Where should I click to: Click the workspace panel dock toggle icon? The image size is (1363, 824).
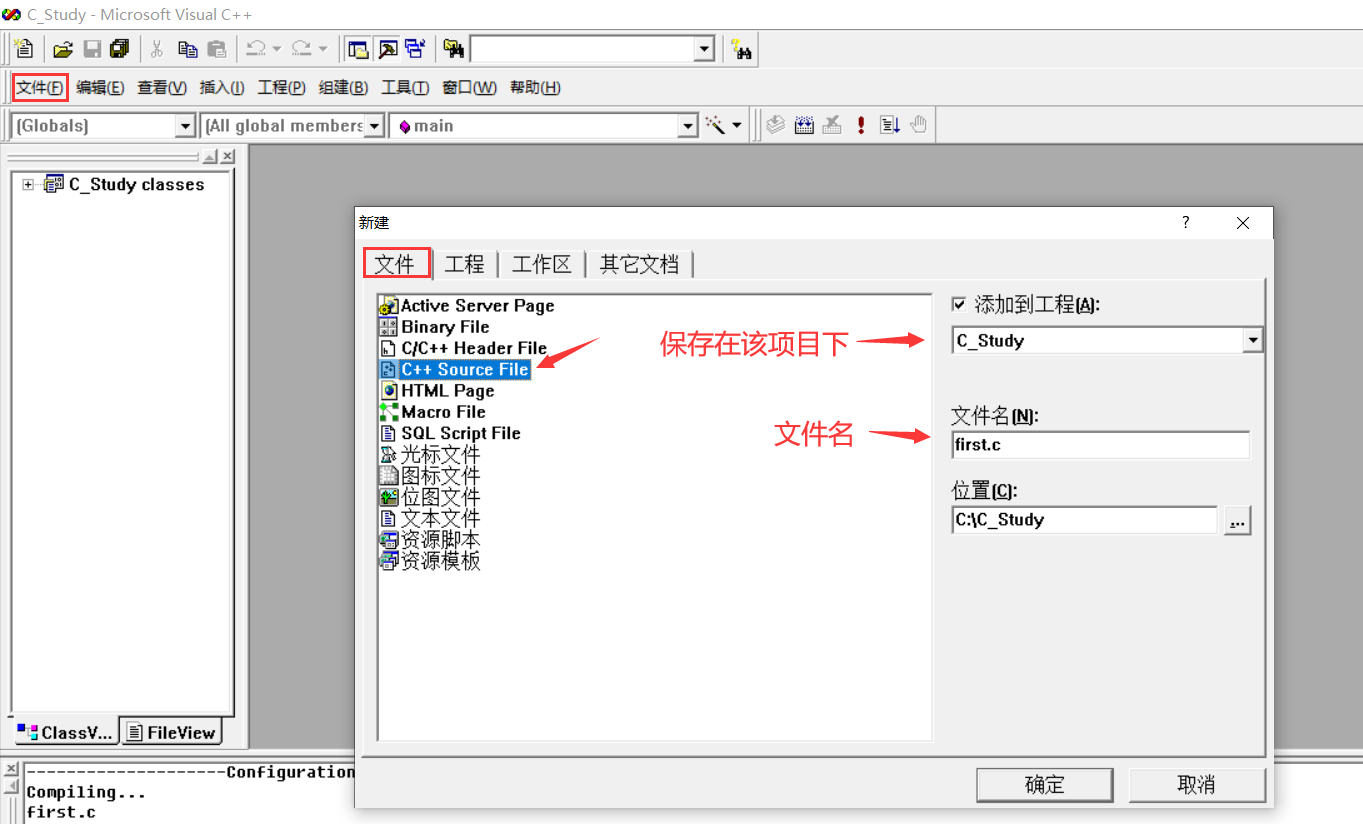pyautogui.click(x=210, y=156)
